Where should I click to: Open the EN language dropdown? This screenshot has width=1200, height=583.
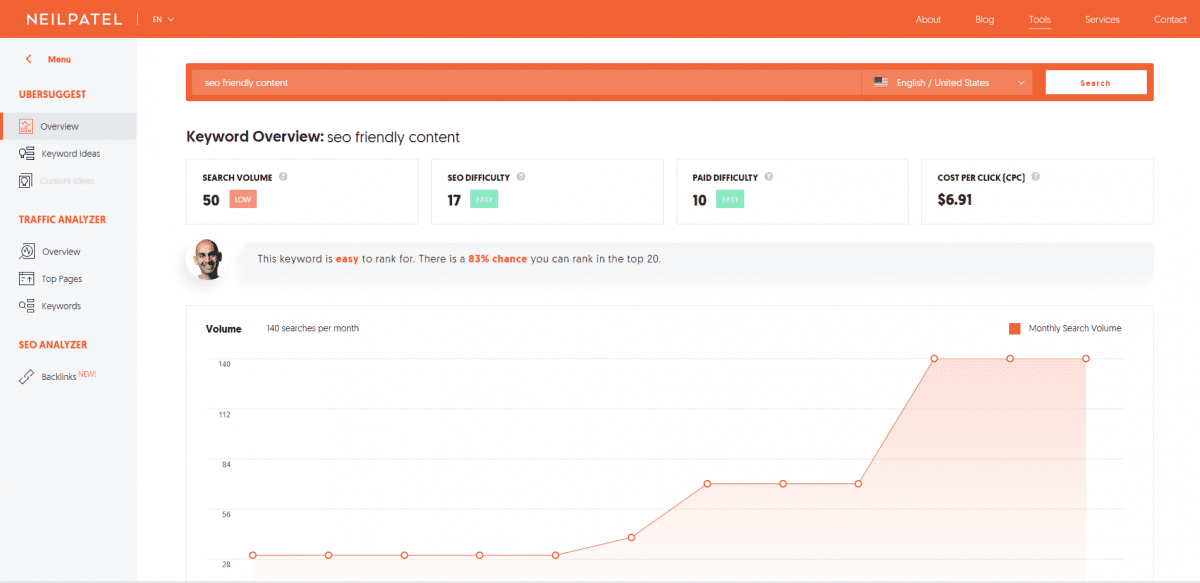click(160, 18)
